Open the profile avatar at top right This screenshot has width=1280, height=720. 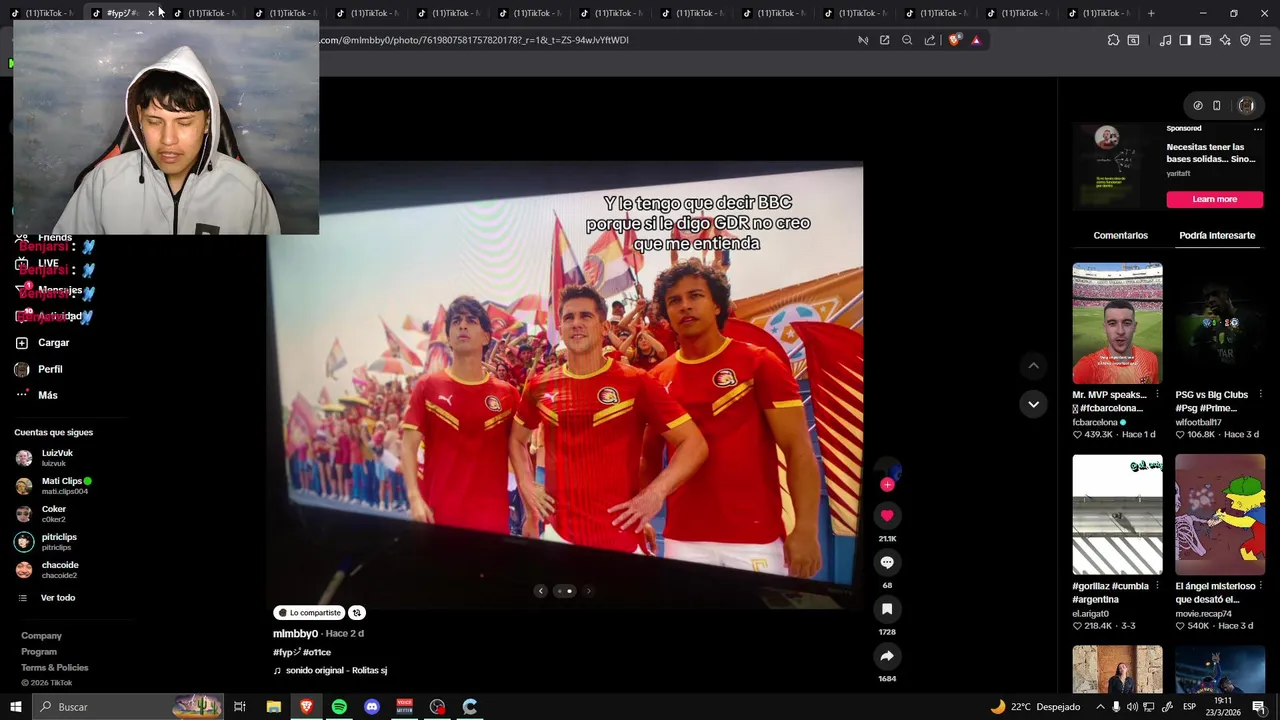click(x=1246, y=106)
